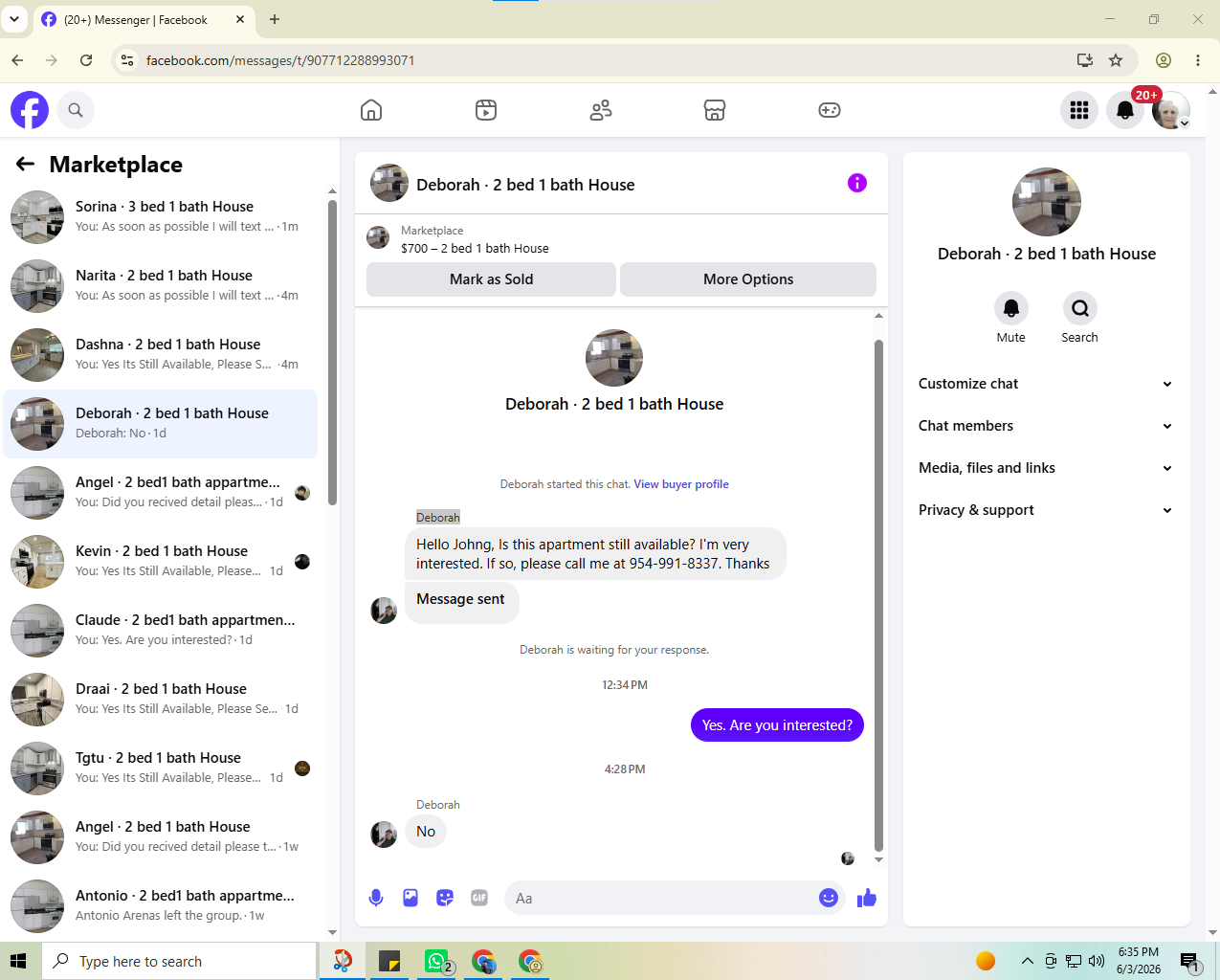The width and height of the screenshot is (1220, 980).
Task: Choose a GIF icon
Action: point(479,898)
